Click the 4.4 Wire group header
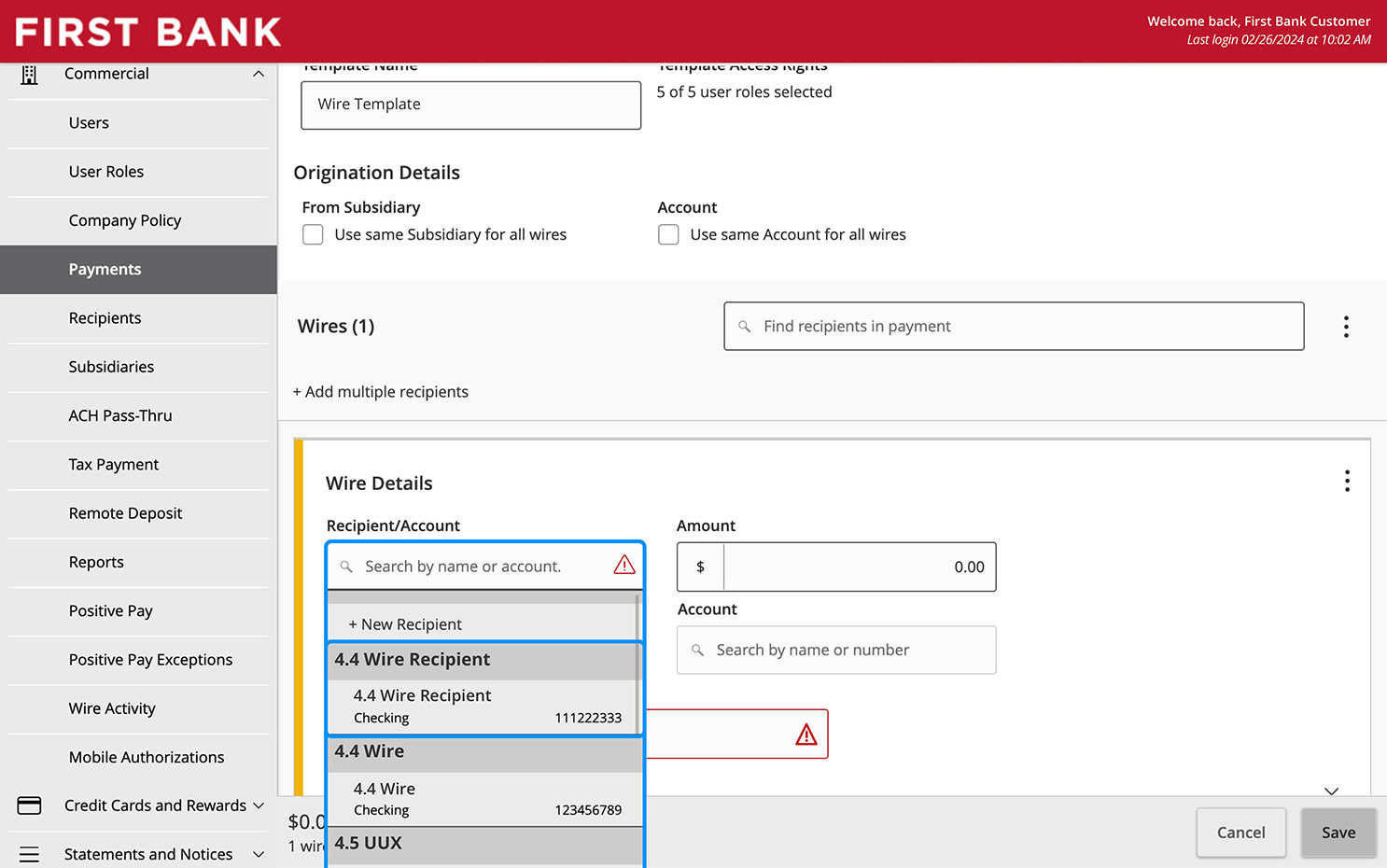 (485, 752)
